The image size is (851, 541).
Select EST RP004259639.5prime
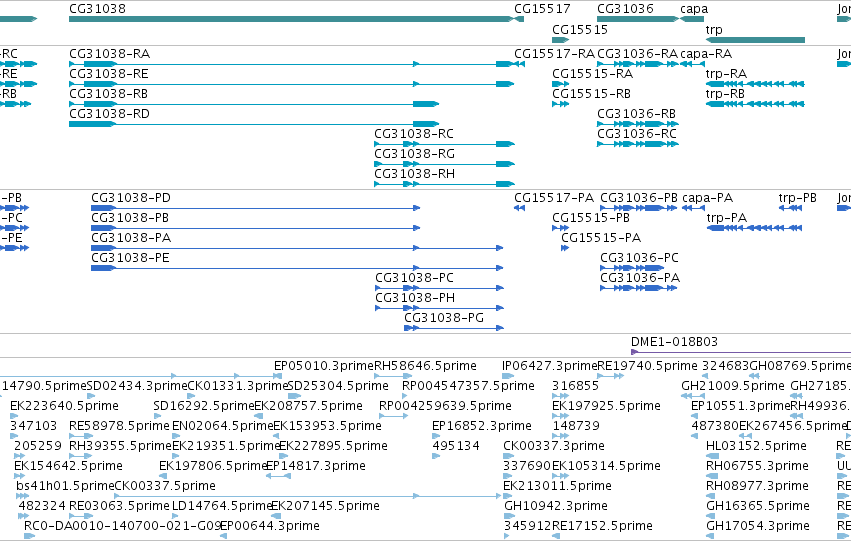(393, 416)
